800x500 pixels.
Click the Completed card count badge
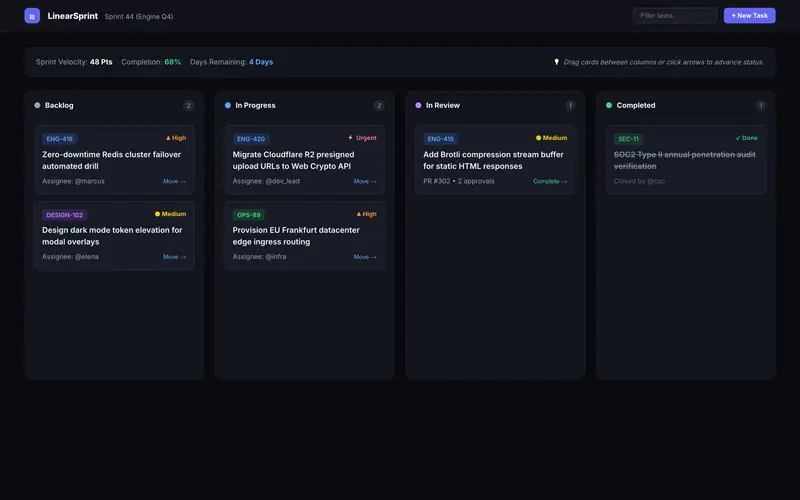click(x=760, y=106)
